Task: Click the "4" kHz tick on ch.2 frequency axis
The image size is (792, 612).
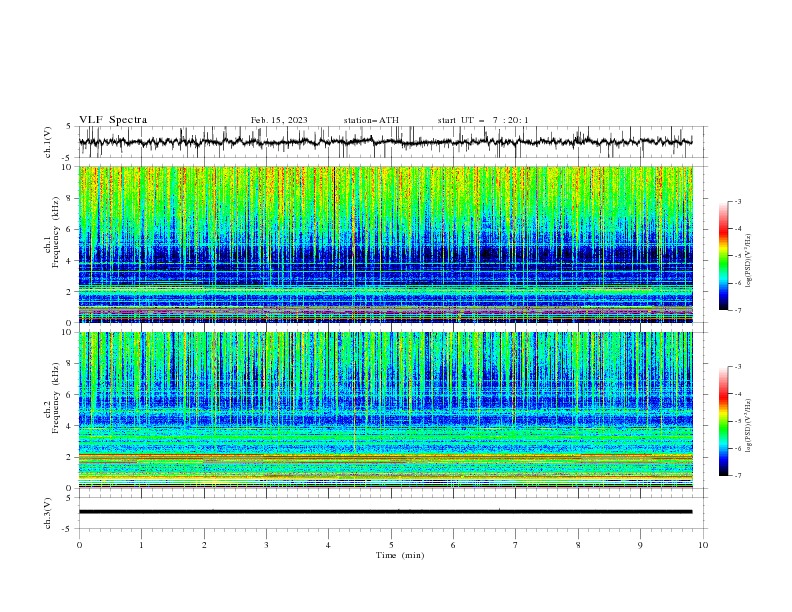Action: 71,426
